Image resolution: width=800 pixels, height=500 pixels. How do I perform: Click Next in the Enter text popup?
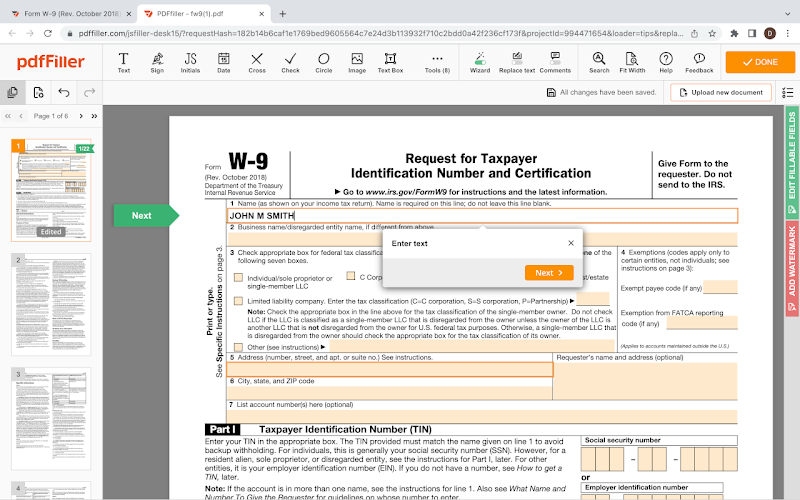pos(549,272)
